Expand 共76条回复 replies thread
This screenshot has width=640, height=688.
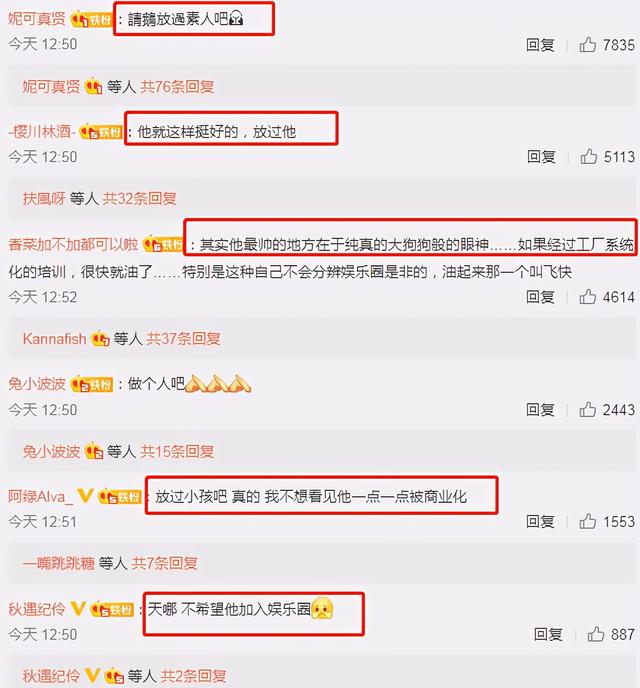tap(177, 86)
